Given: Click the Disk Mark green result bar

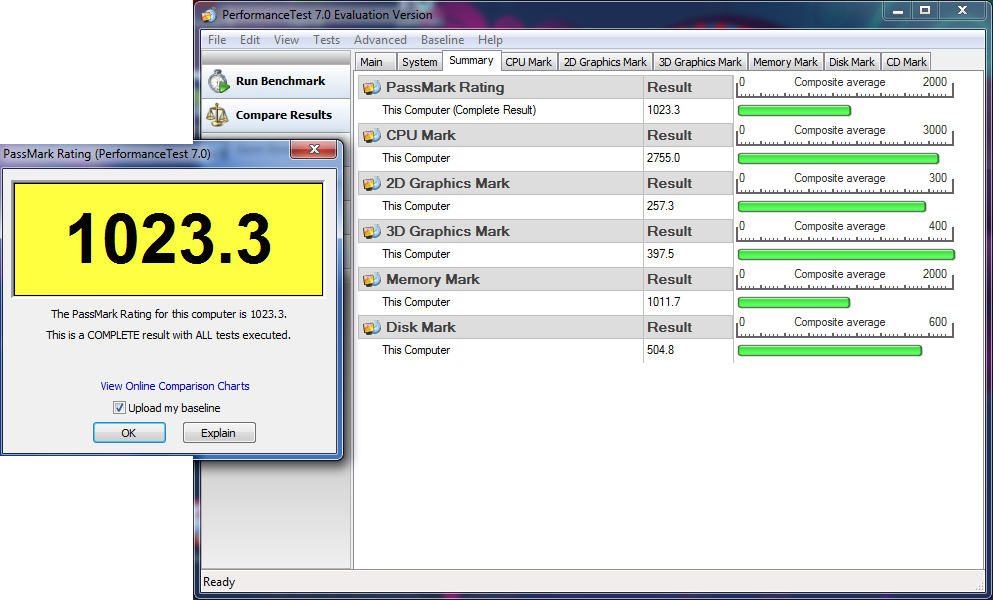Looking at the screenshot, I should (830, 350).
